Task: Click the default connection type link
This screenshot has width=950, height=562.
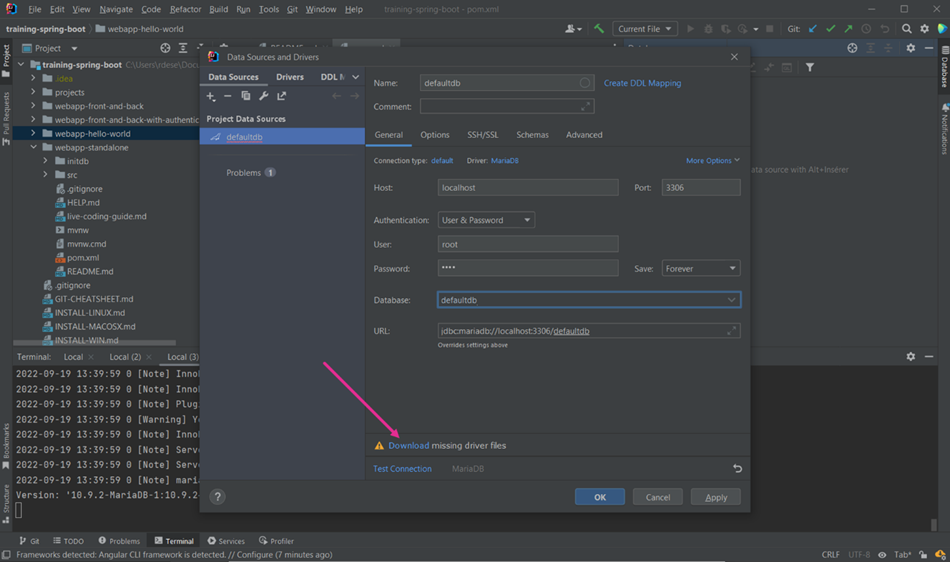Action: (442, 160)
